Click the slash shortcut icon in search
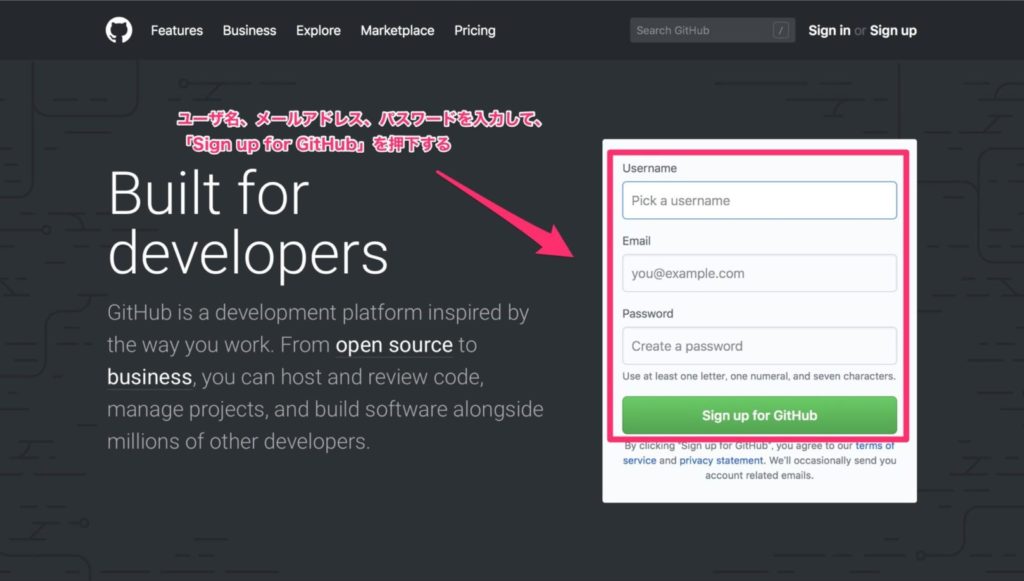Viewport: 1024px width, 581px height. pos(780,30)
